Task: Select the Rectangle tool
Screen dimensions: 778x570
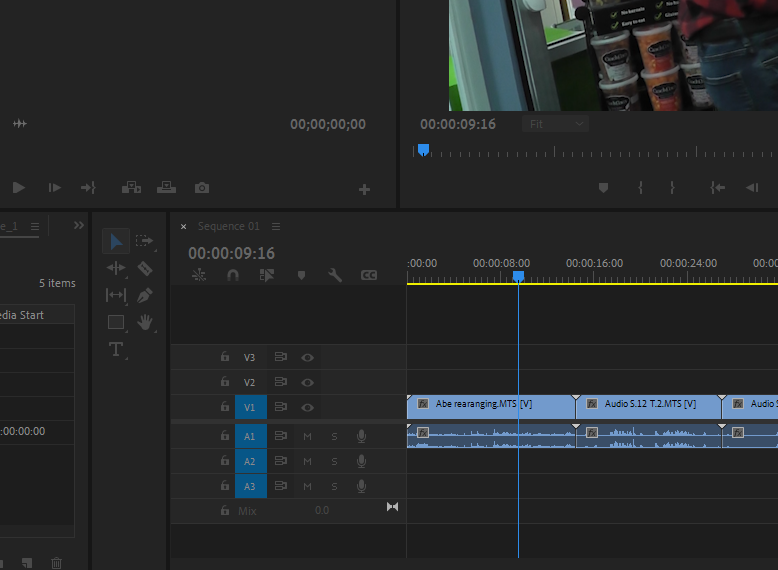Action: point(116,322)
